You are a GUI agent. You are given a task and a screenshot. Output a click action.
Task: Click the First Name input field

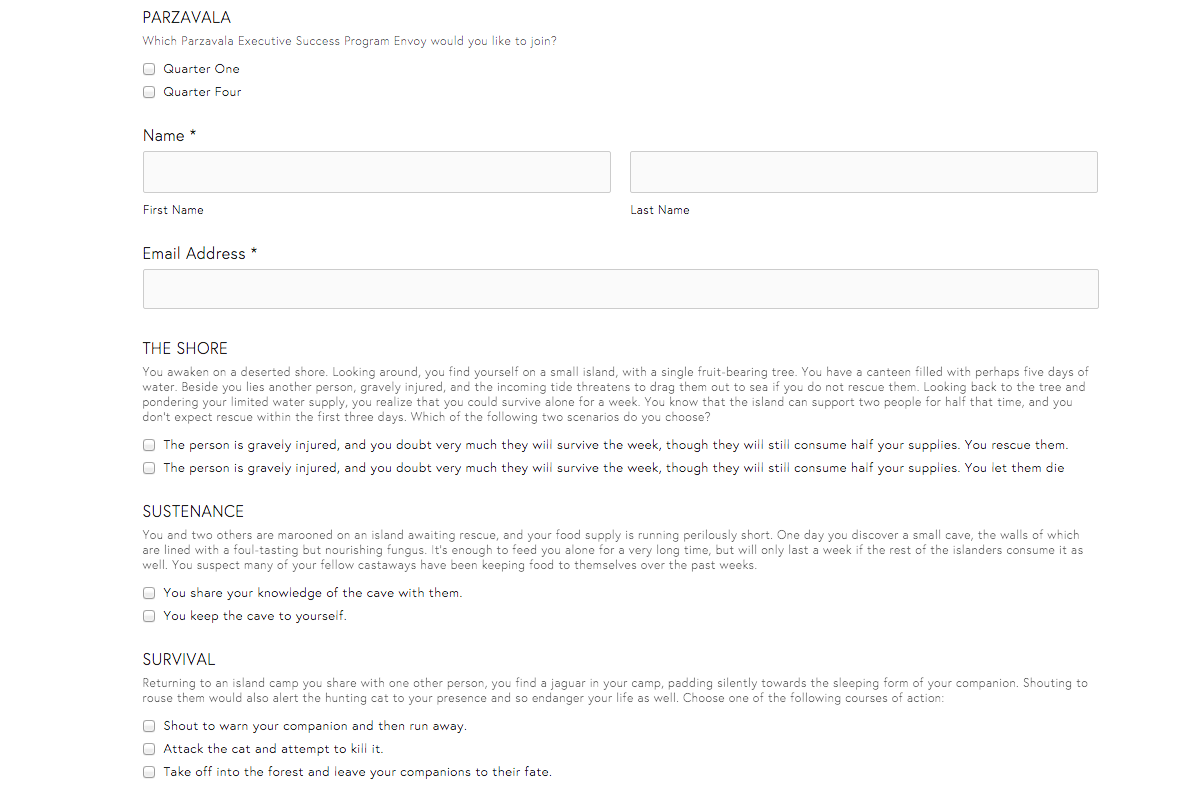[377, 172]
